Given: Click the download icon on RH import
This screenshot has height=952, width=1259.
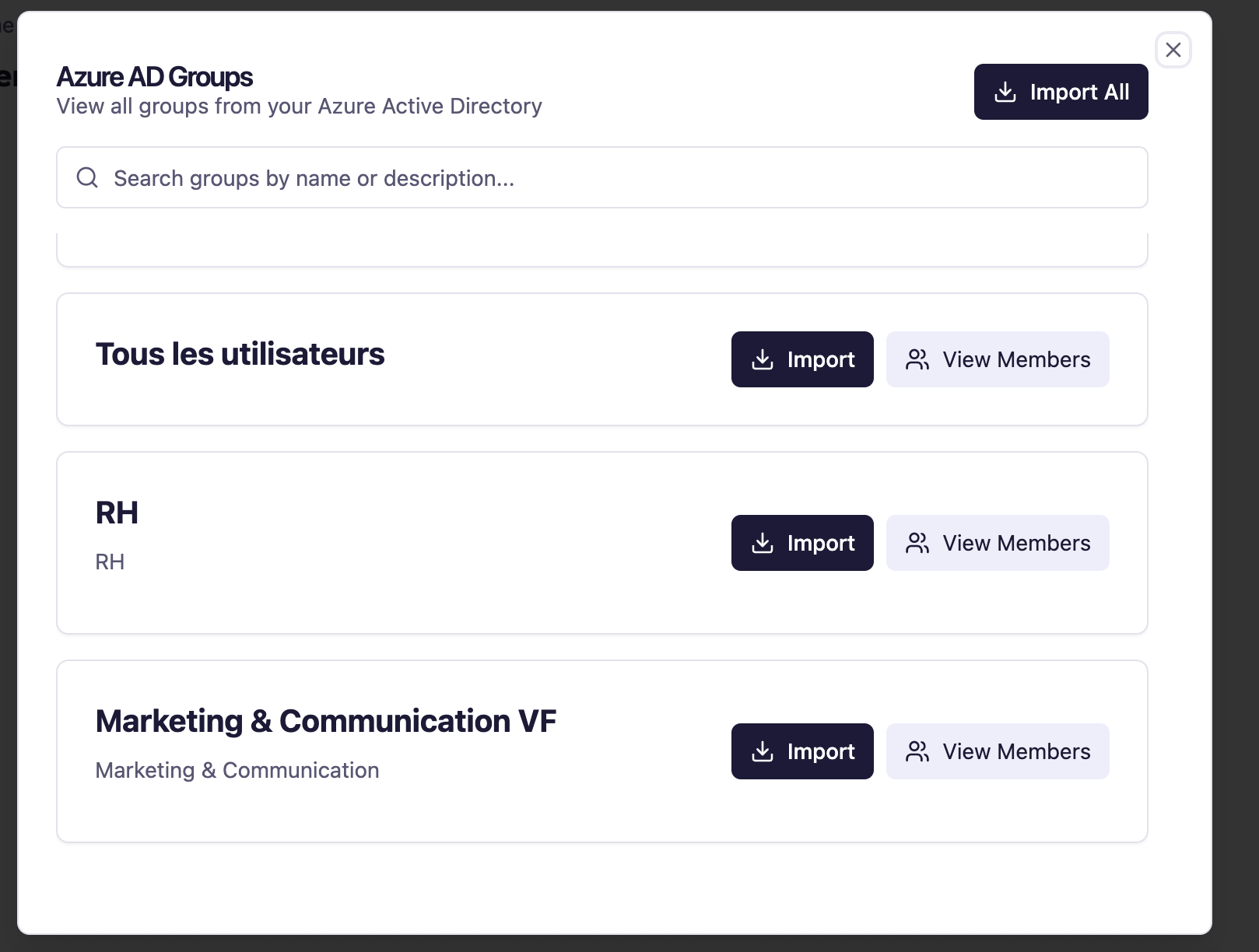Looking at the screenshot, I should (x=763, y=543).
